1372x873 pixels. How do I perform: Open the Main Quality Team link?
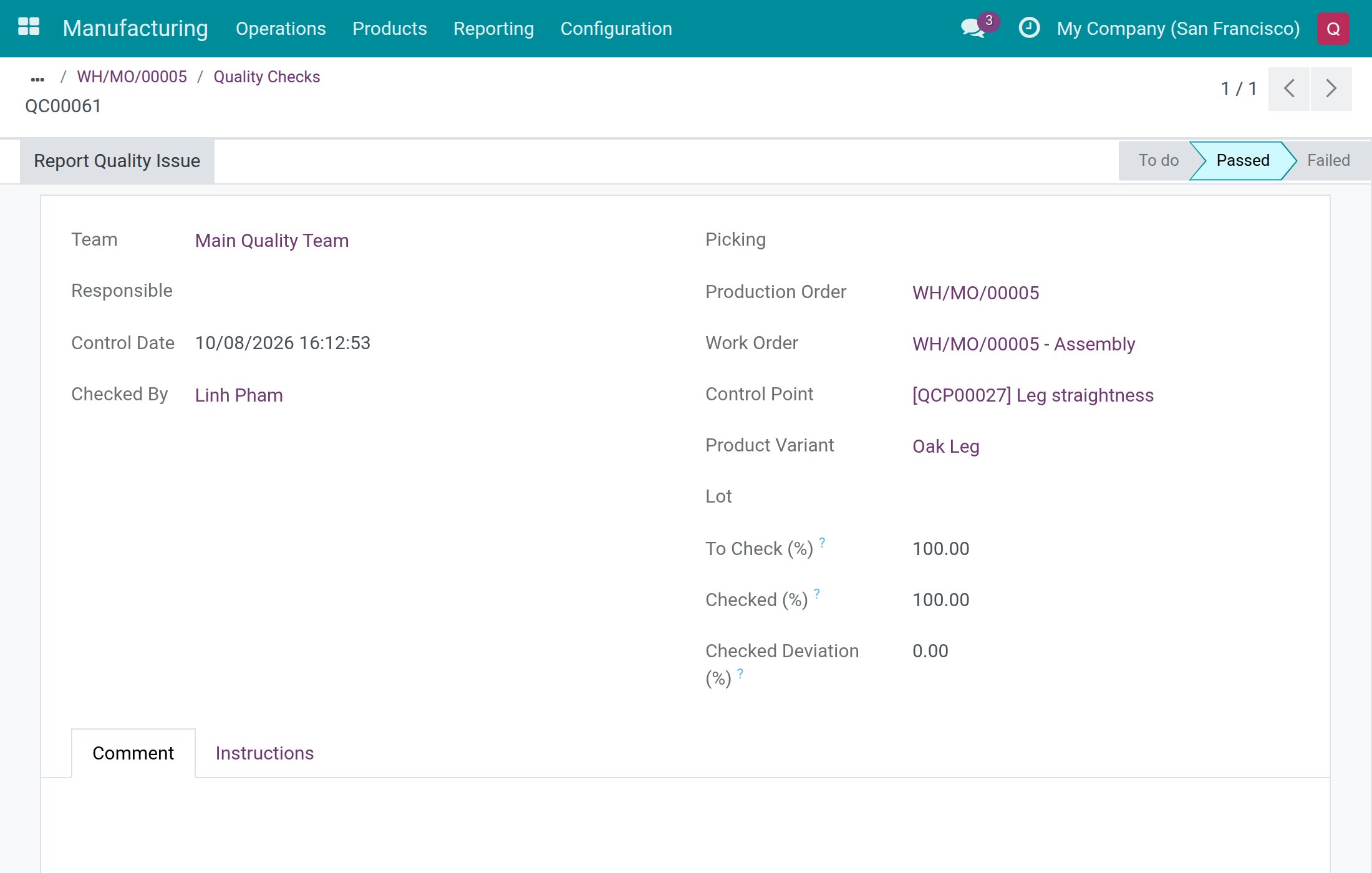(271, 241)
